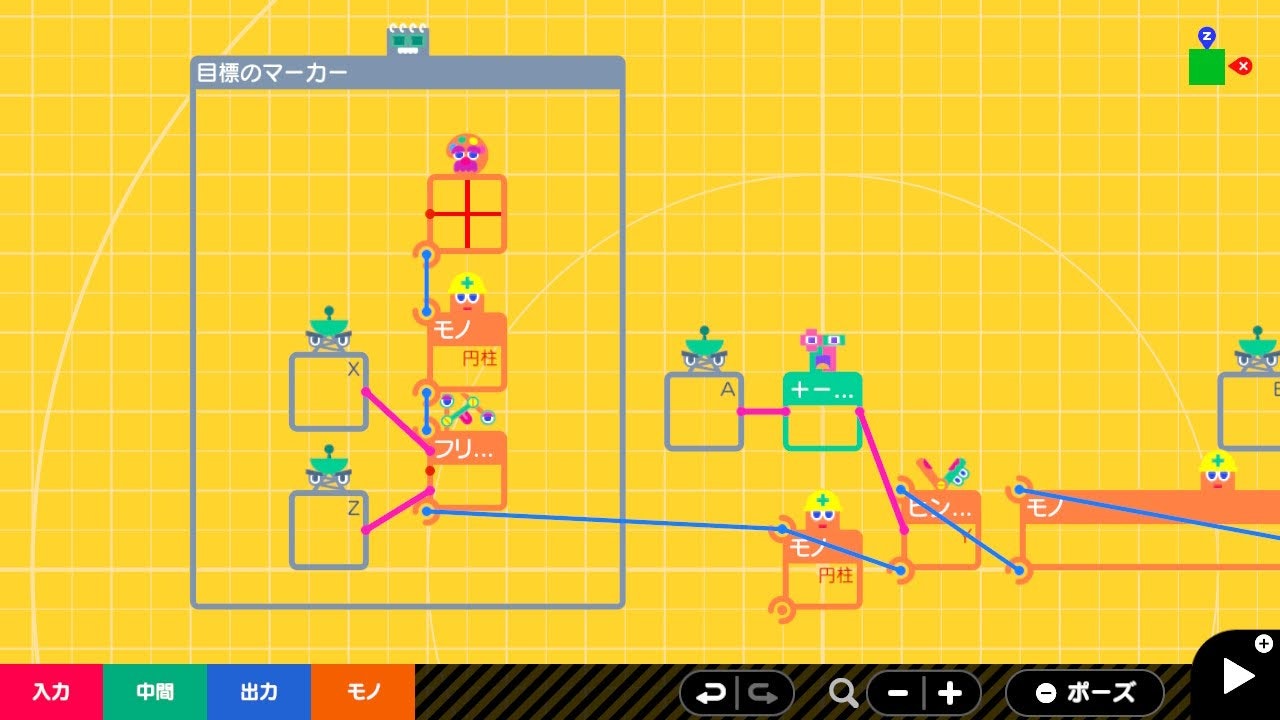The image size is (1280, 720).
Task: Open the ポーズ pause menu button
Action: (1085, 693)
